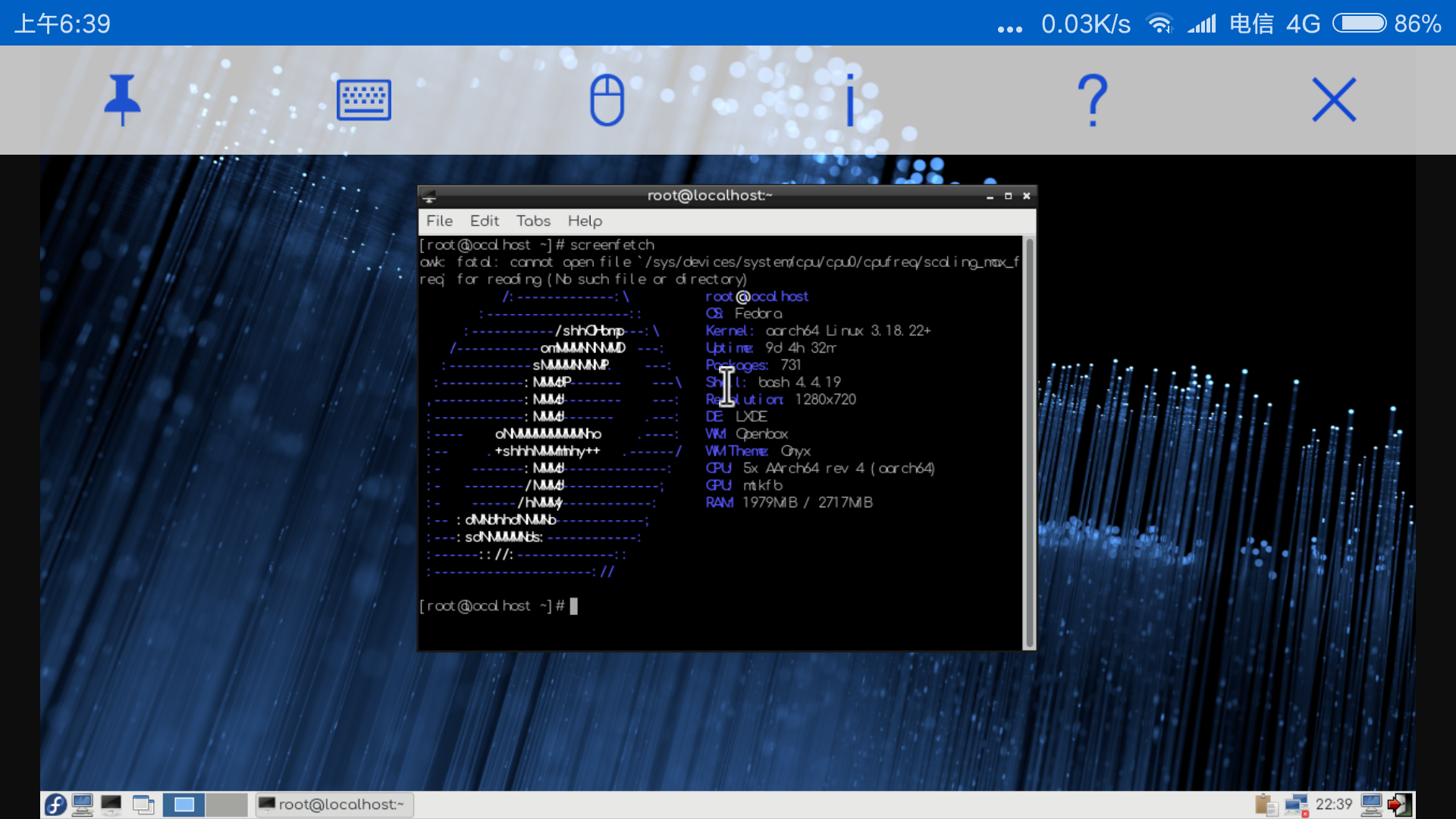This screenshot has width=1456, height=819.
Task: Click the show desktop panel icon
Action: click(143, 805)
